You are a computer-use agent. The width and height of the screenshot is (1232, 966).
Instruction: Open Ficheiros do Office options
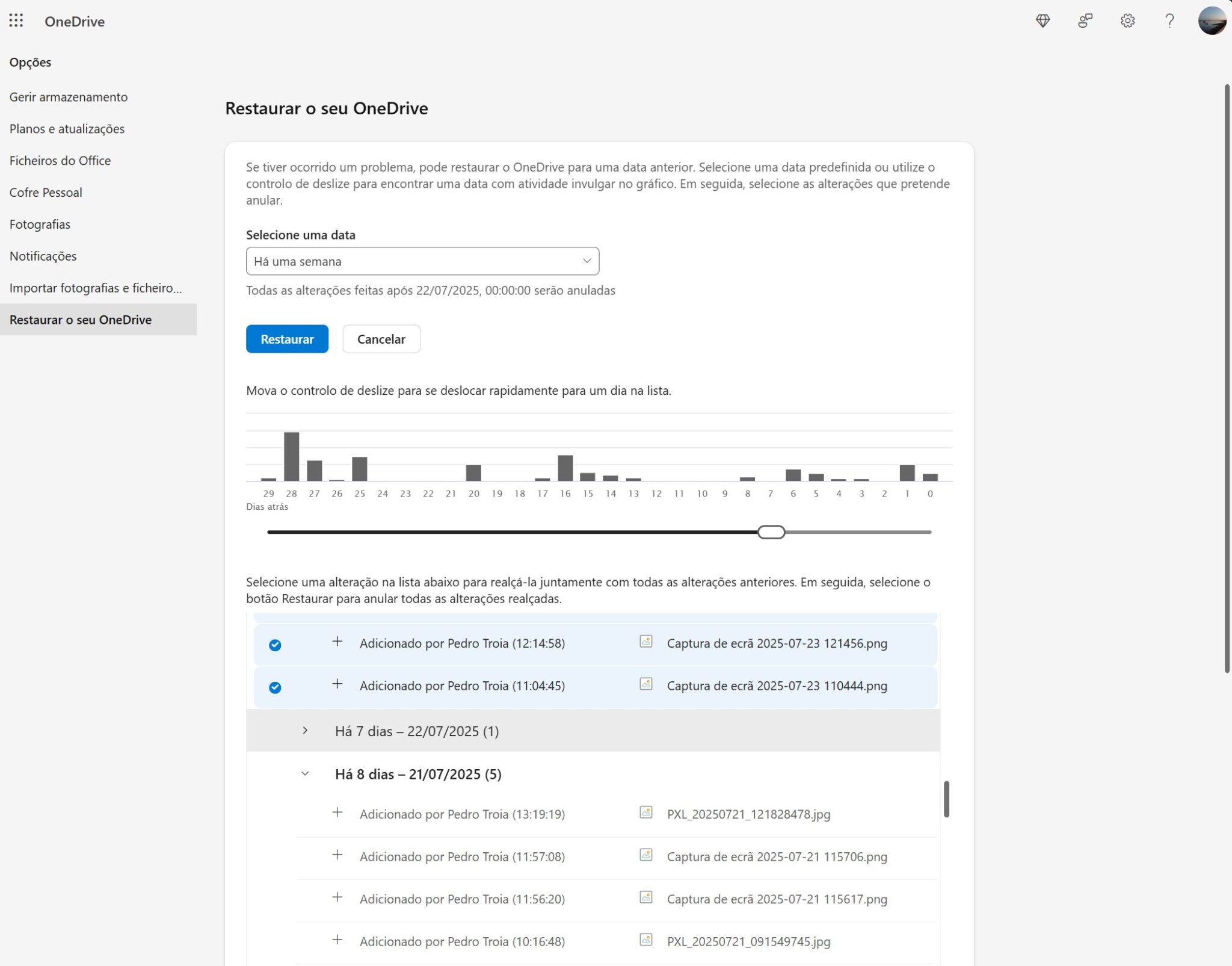(x=60, y=161)
